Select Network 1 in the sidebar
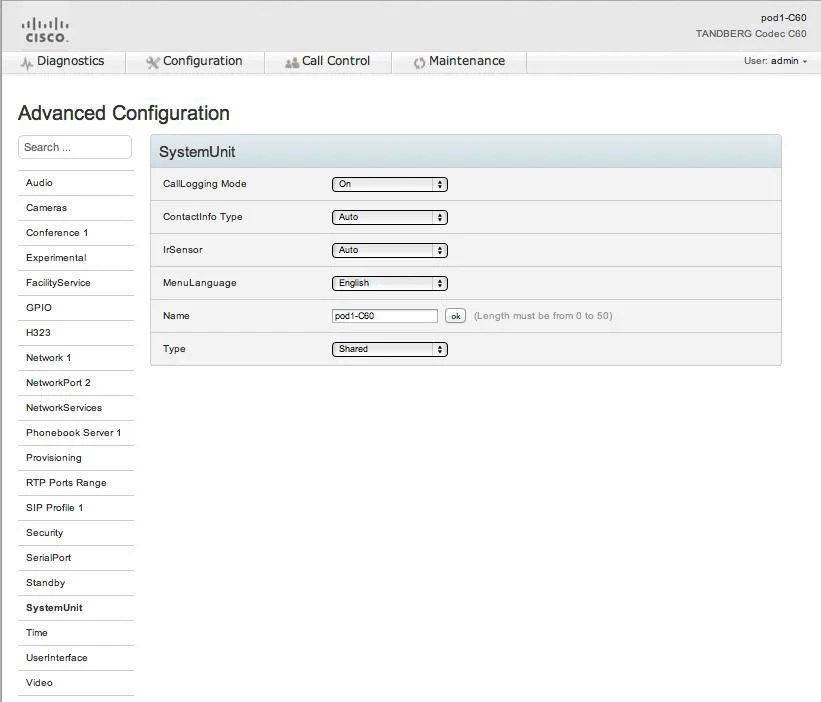This screenshot has width=821, height=702. pos(76,358)
